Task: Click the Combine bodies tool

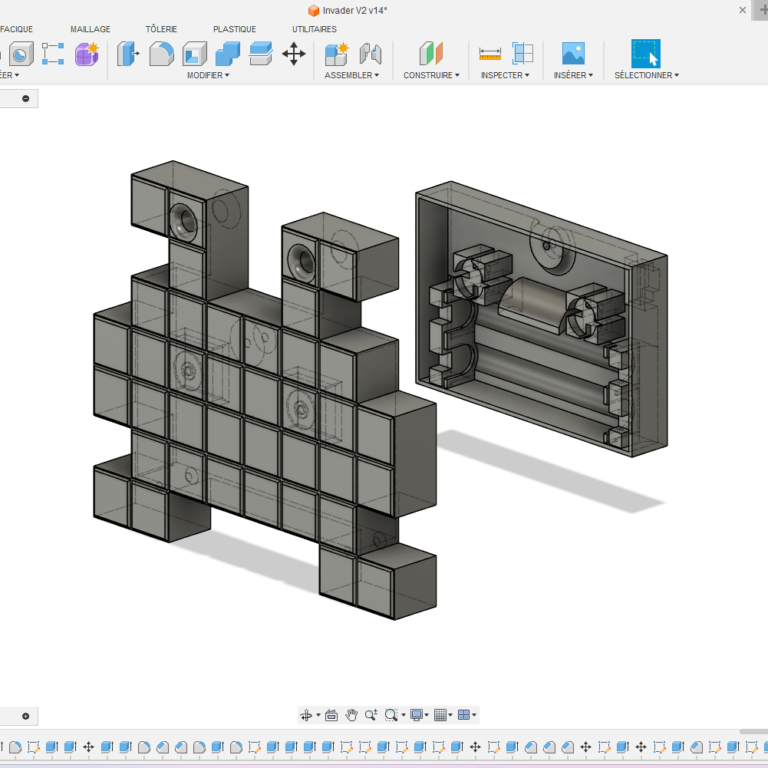Action: click(228, 54)
